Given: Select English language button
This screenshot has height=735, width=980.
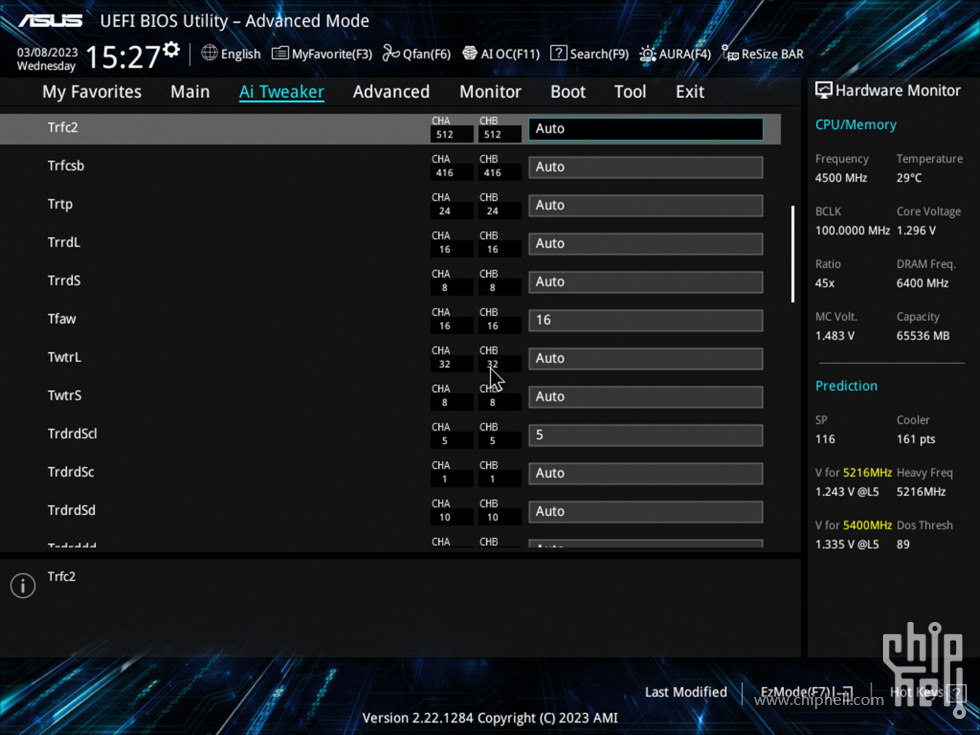Looking at the screenshot, I should [241, 54].
